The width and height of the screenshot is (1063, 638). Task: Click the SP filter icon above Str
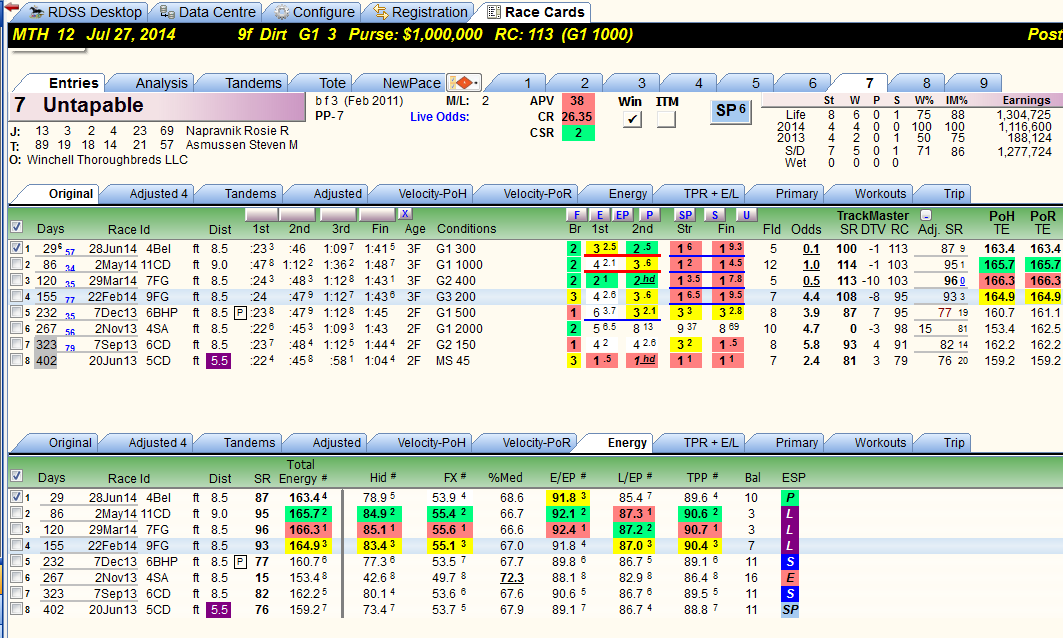tap(685, 215)
